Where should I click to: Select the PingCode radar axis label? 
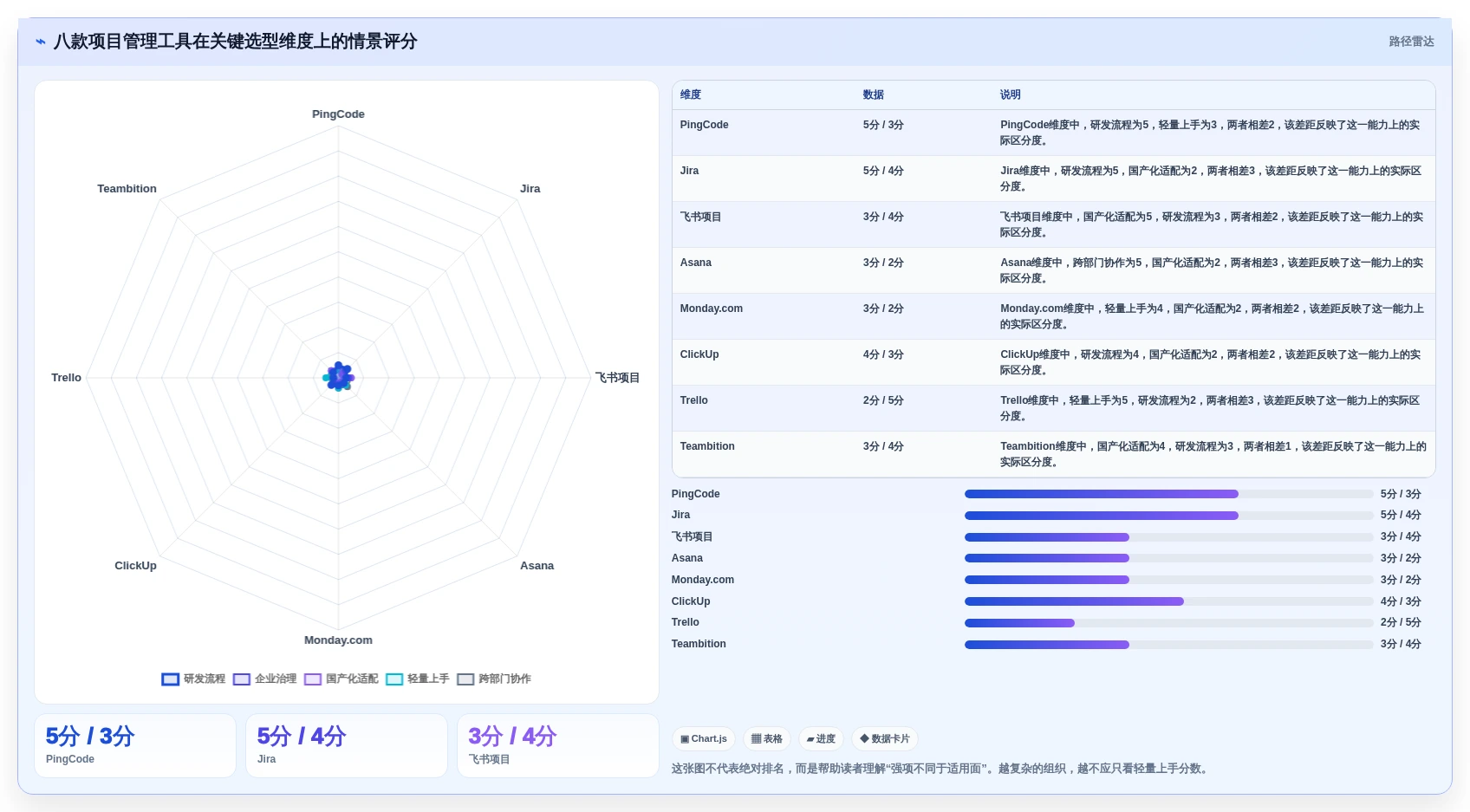pyautogui.click(x=338, y=114)
